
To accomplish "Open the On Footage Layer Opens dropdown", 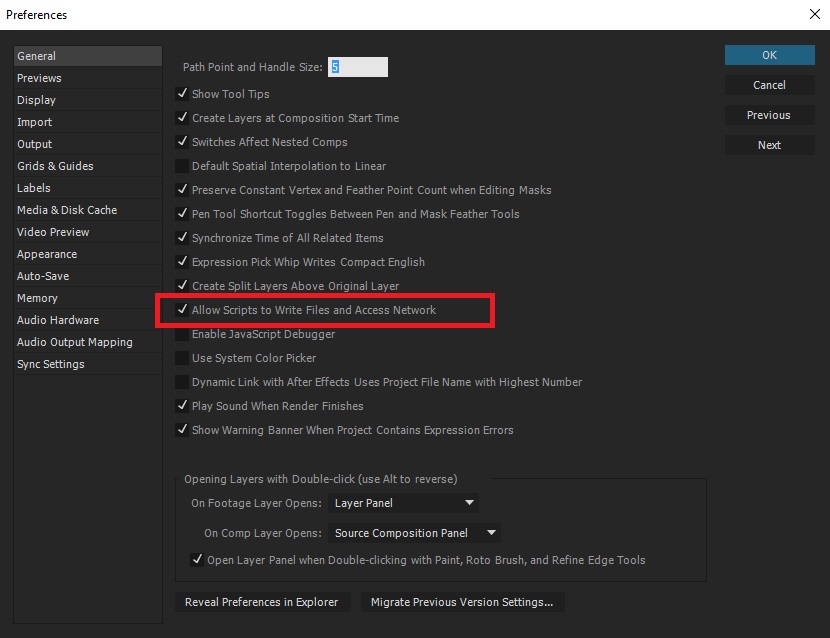I will (x=403, y=502).
